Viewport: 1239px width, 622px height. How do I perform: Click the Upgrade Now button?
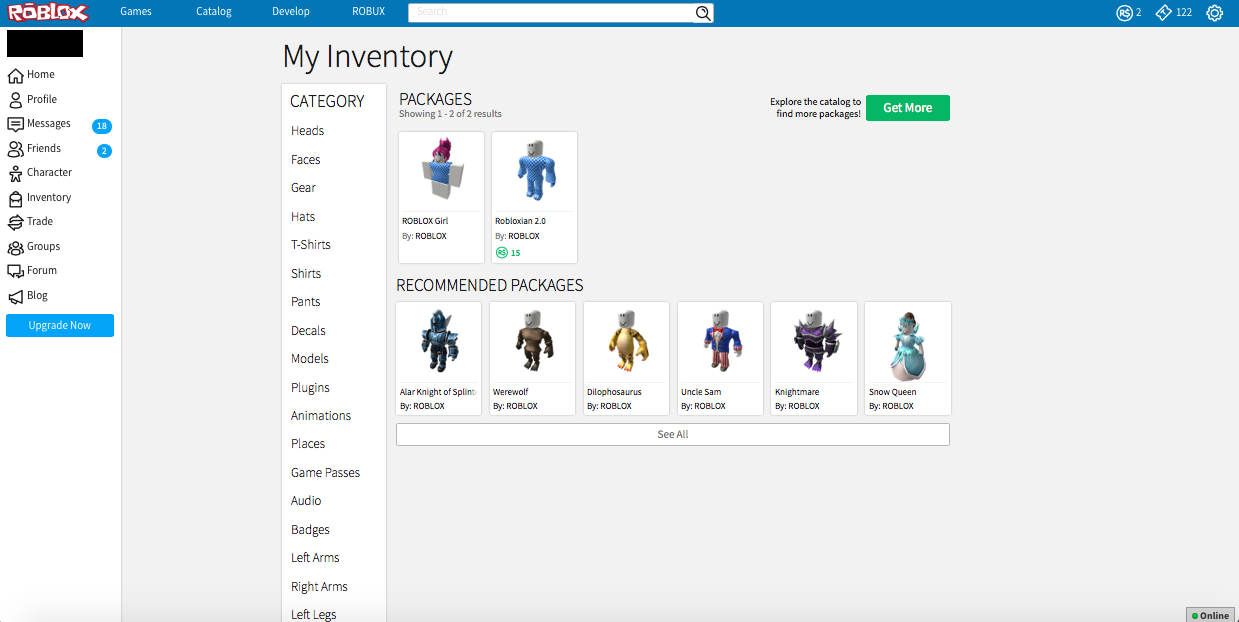60,326
